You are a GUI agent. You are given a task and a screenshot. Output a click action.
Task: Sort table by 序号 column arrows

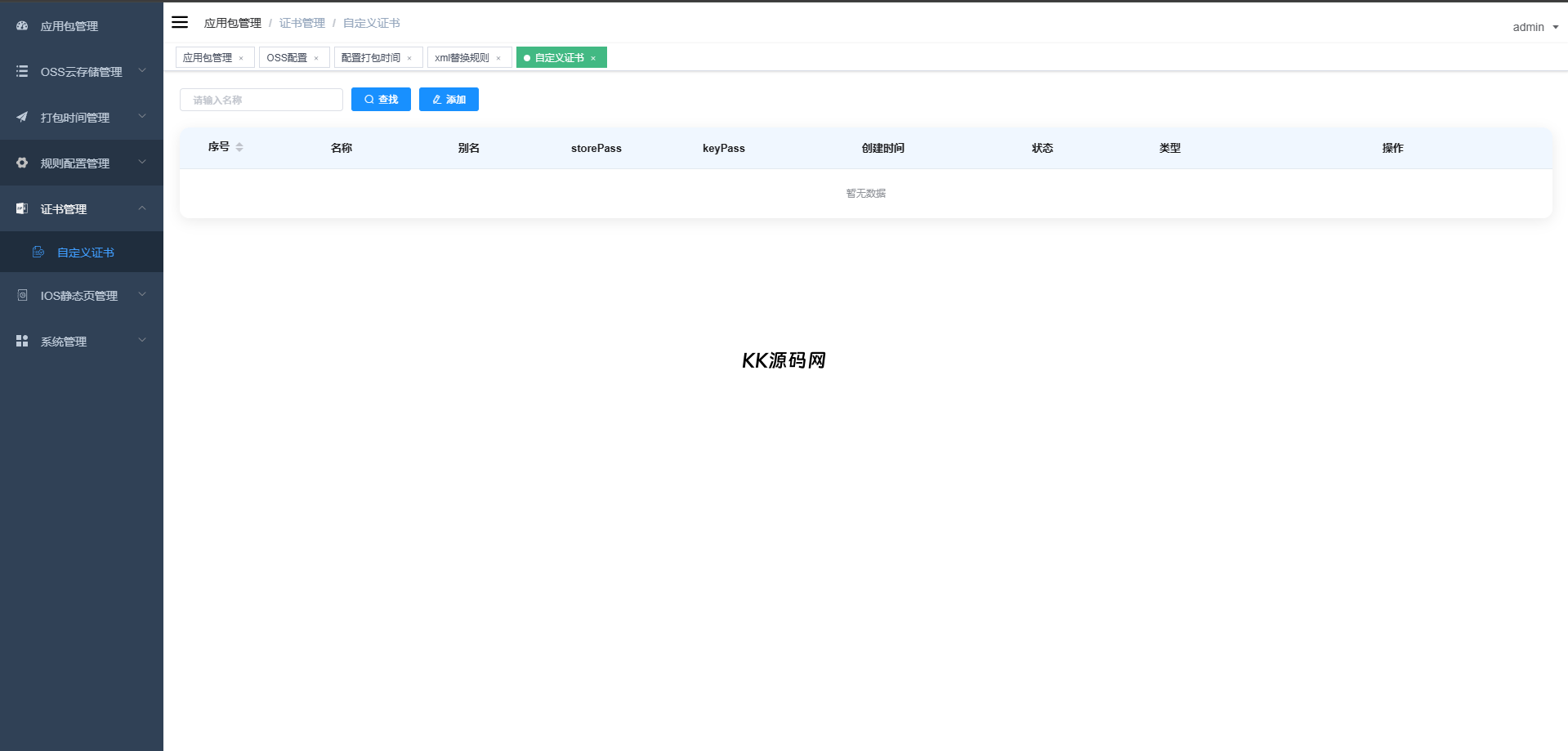pos(239,147)
